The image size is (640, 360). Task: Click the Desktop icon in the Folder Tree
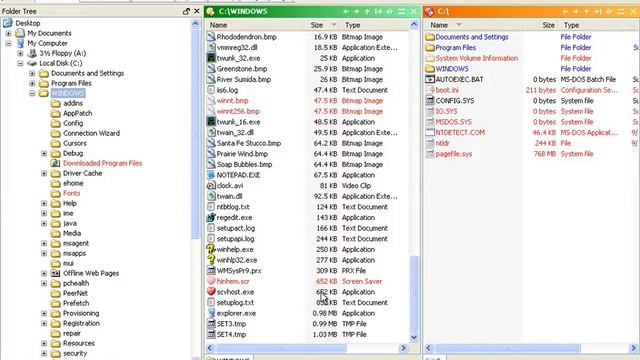pyautogui.click(x=8, y=23)
